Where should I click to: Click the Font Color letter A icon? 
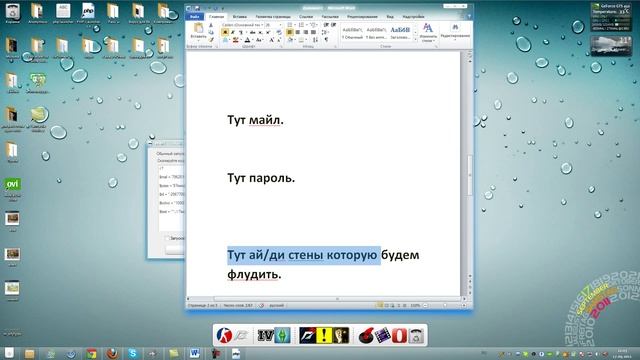click(x=247, y=40)
